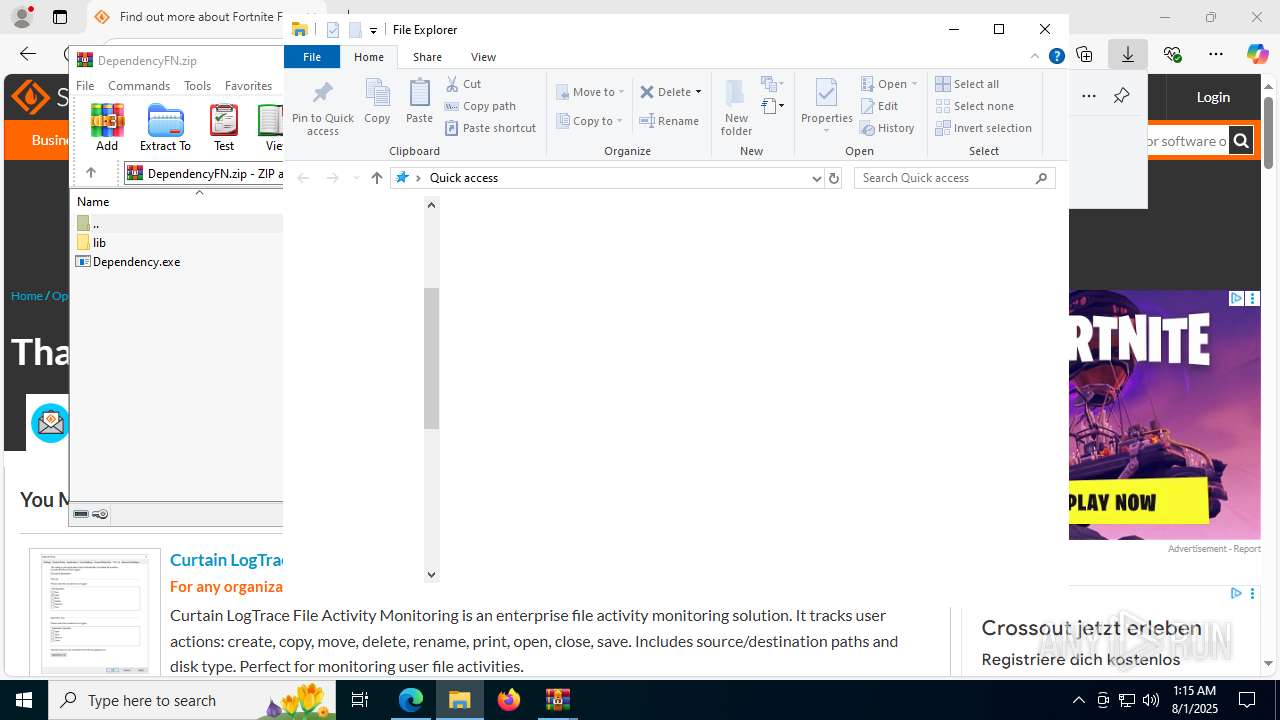Click Home breadcrumb link on webpage

pos(26,296)
